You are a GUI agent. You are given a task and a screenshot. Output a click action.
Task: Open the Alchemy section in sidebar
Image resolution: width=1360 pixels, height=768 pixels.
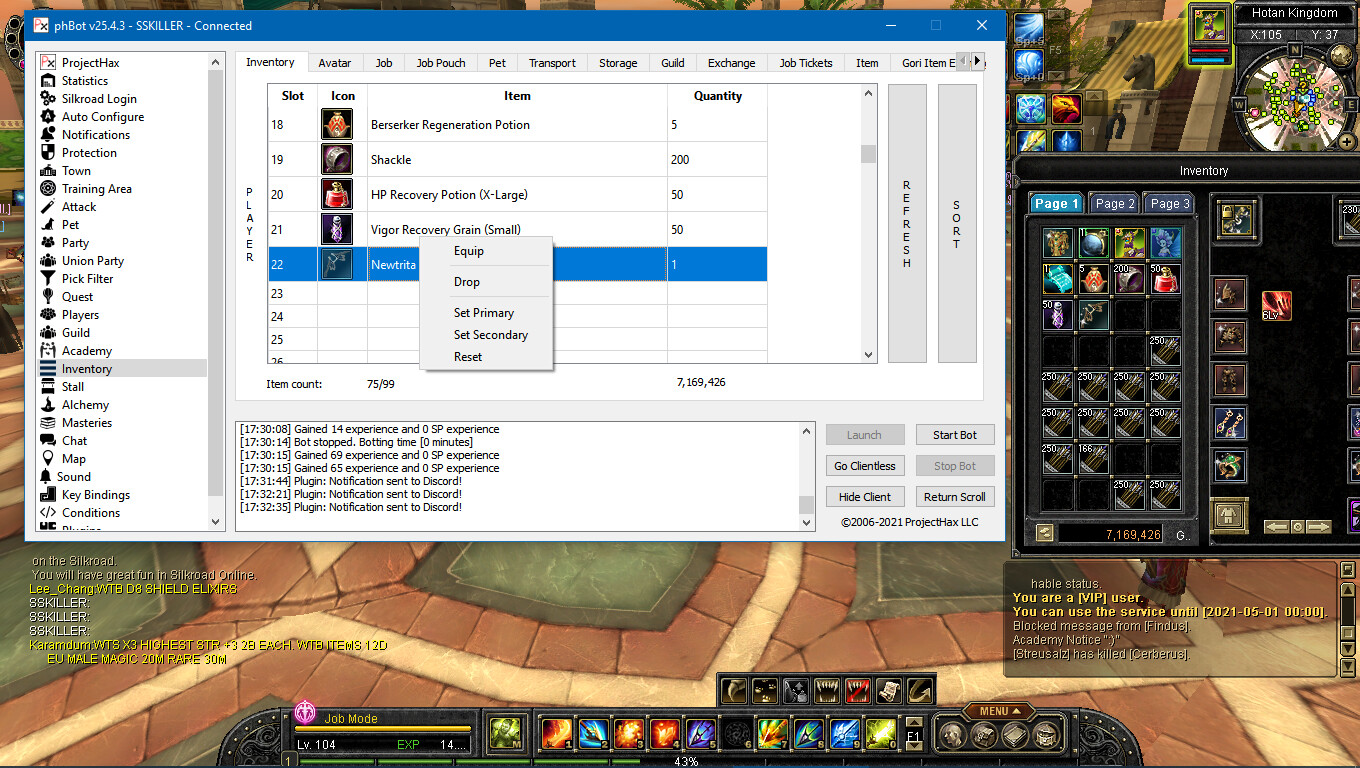[x=85, y=405]
